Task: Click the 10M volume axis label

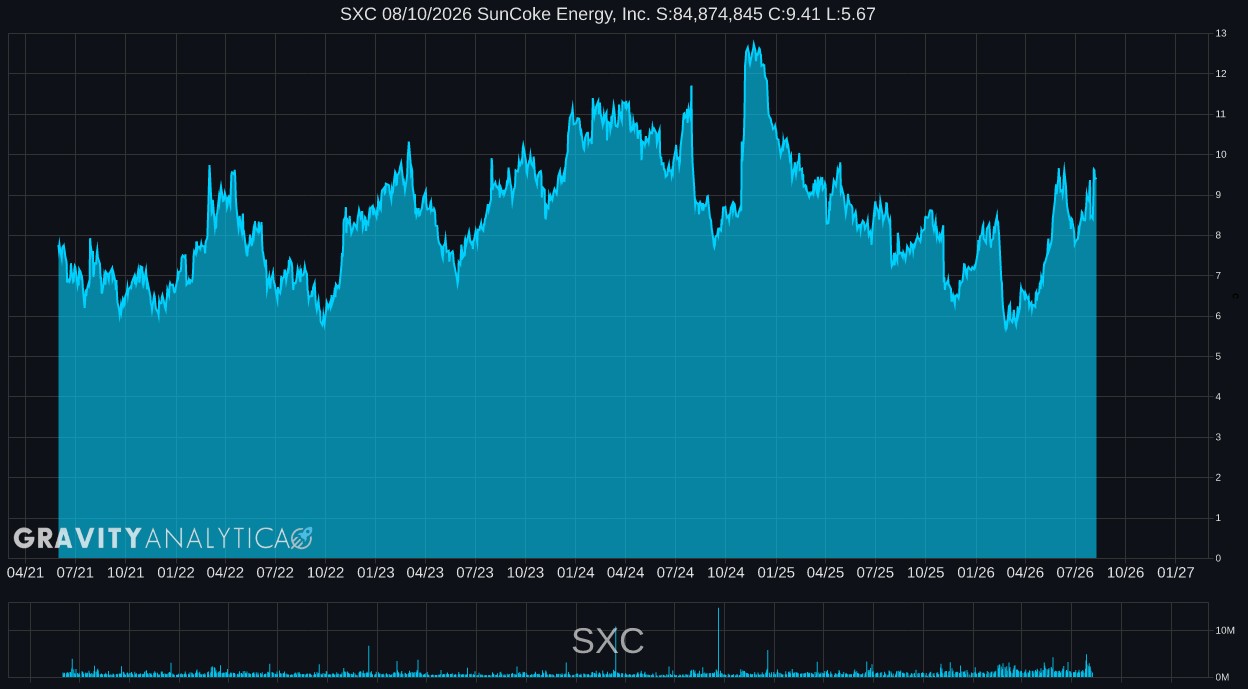Action: (x=1225, y=630)
